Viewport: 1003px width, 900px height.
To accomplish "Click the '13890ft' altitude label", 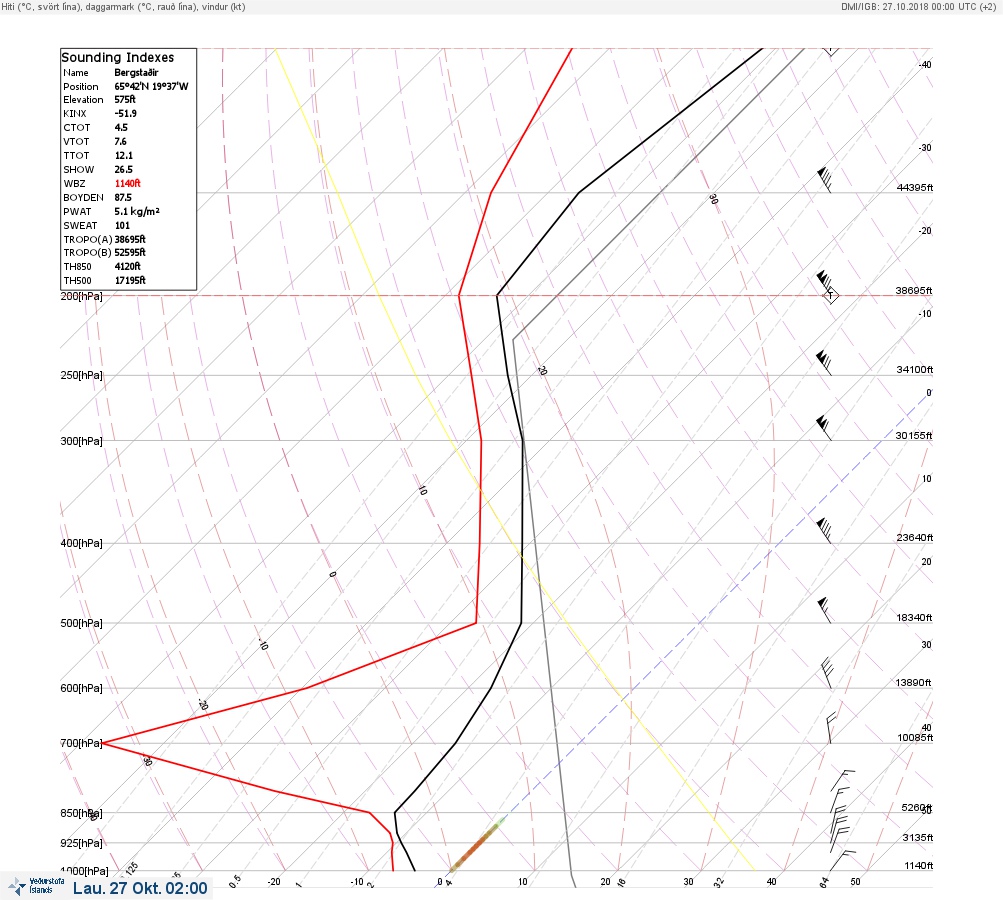I will (x=913, y=683).
